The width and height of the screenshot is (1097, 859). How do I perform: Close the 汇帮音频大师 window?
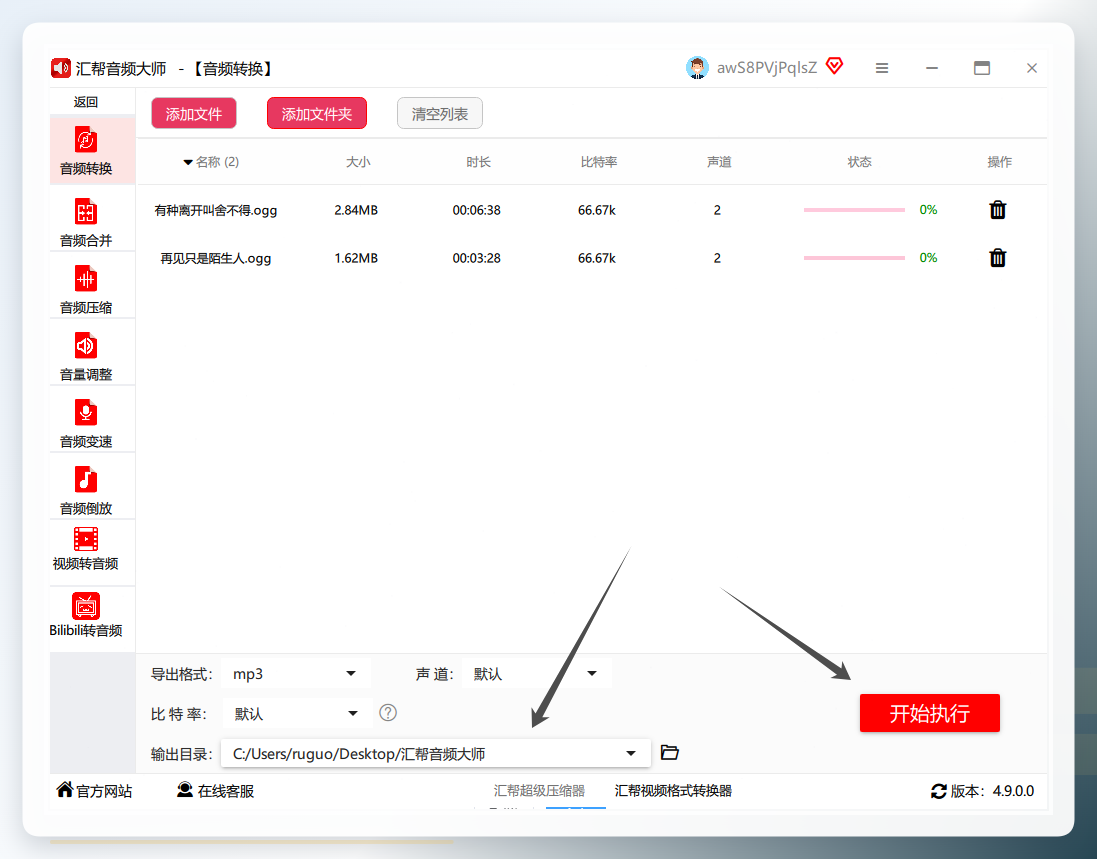click(x=1032, y=68)
